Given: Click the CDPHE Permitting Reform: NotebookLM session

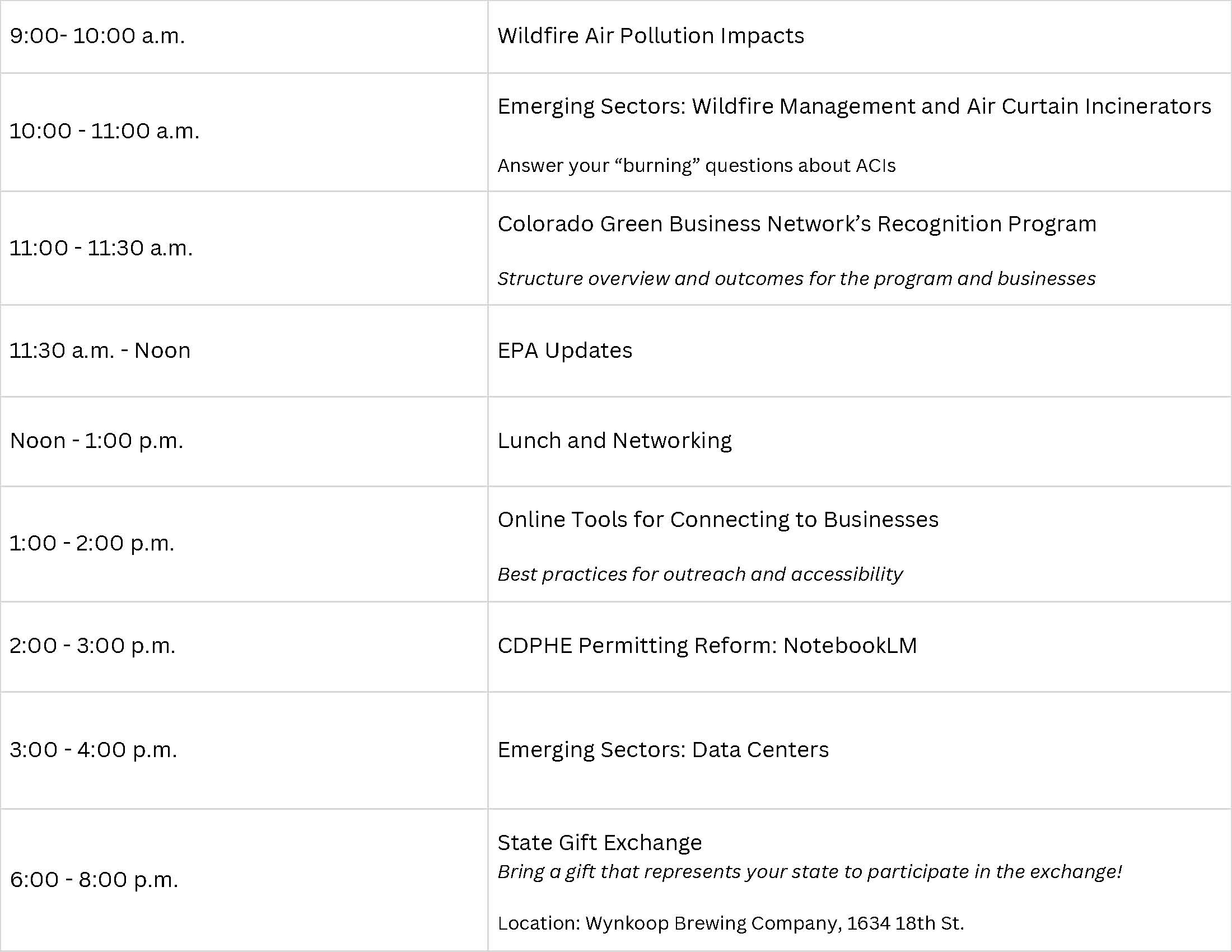Looking at the screenshot, I should point(707,646).
